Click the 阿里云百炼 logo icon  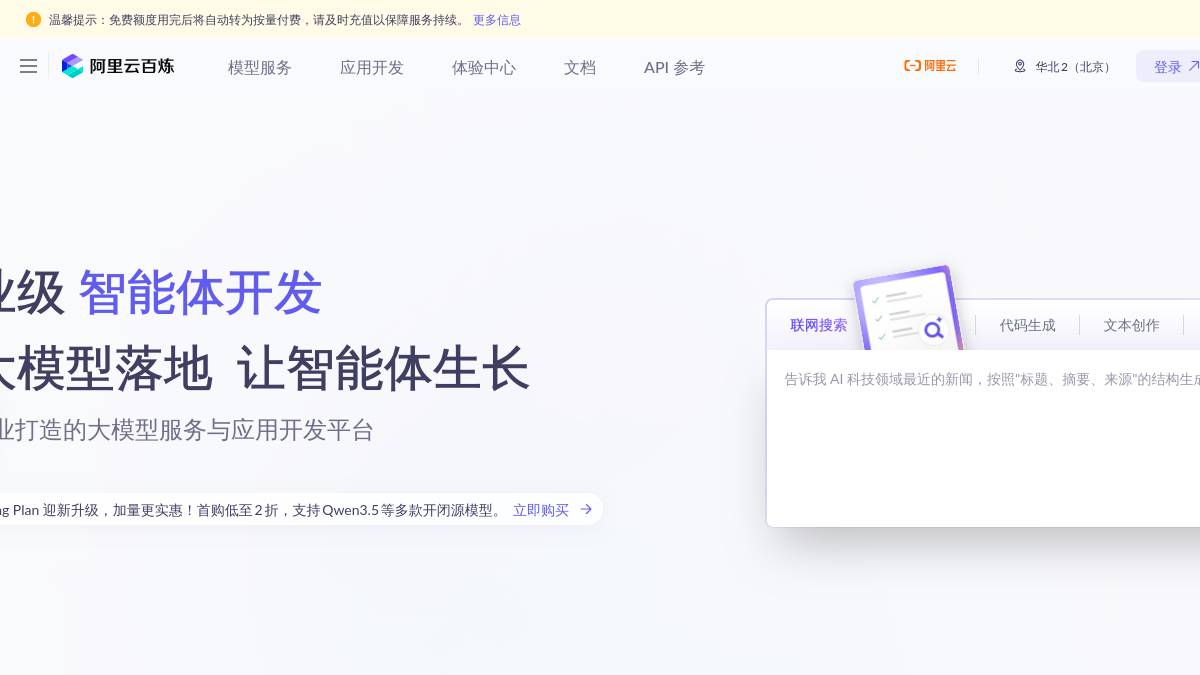tap(73, 66)
